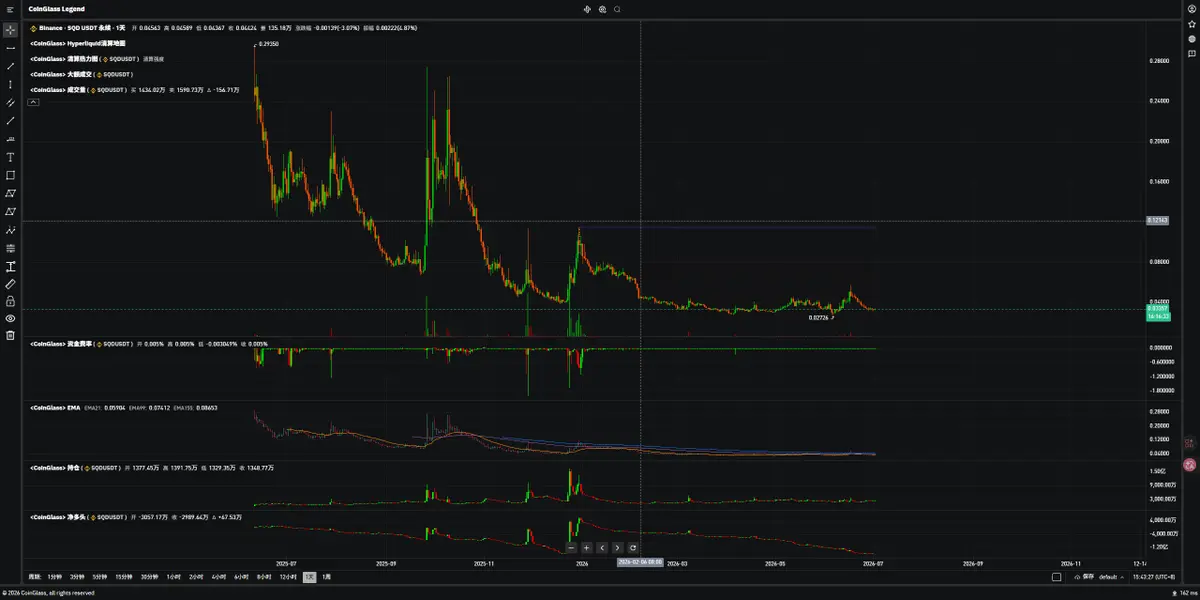Select the 3分钟 timeframe

[x=76, y=577]
